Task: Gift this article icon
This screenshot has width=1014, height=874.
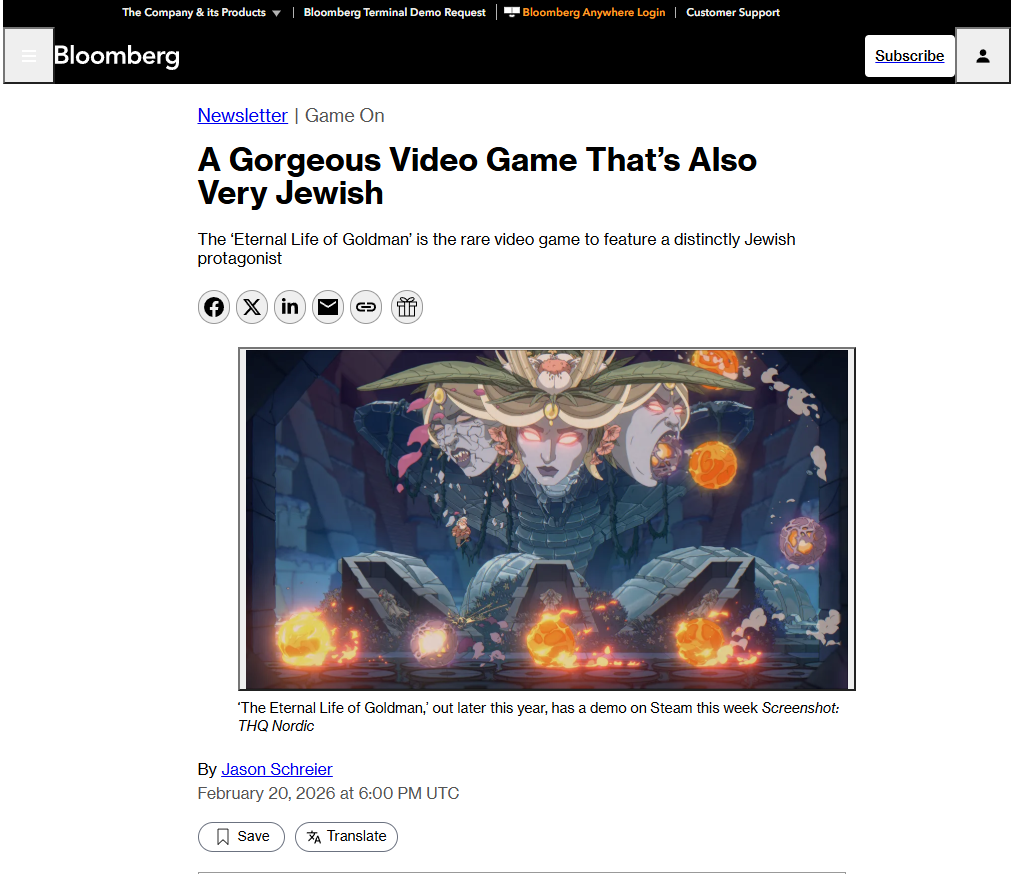Action: (x=407, y=307)
